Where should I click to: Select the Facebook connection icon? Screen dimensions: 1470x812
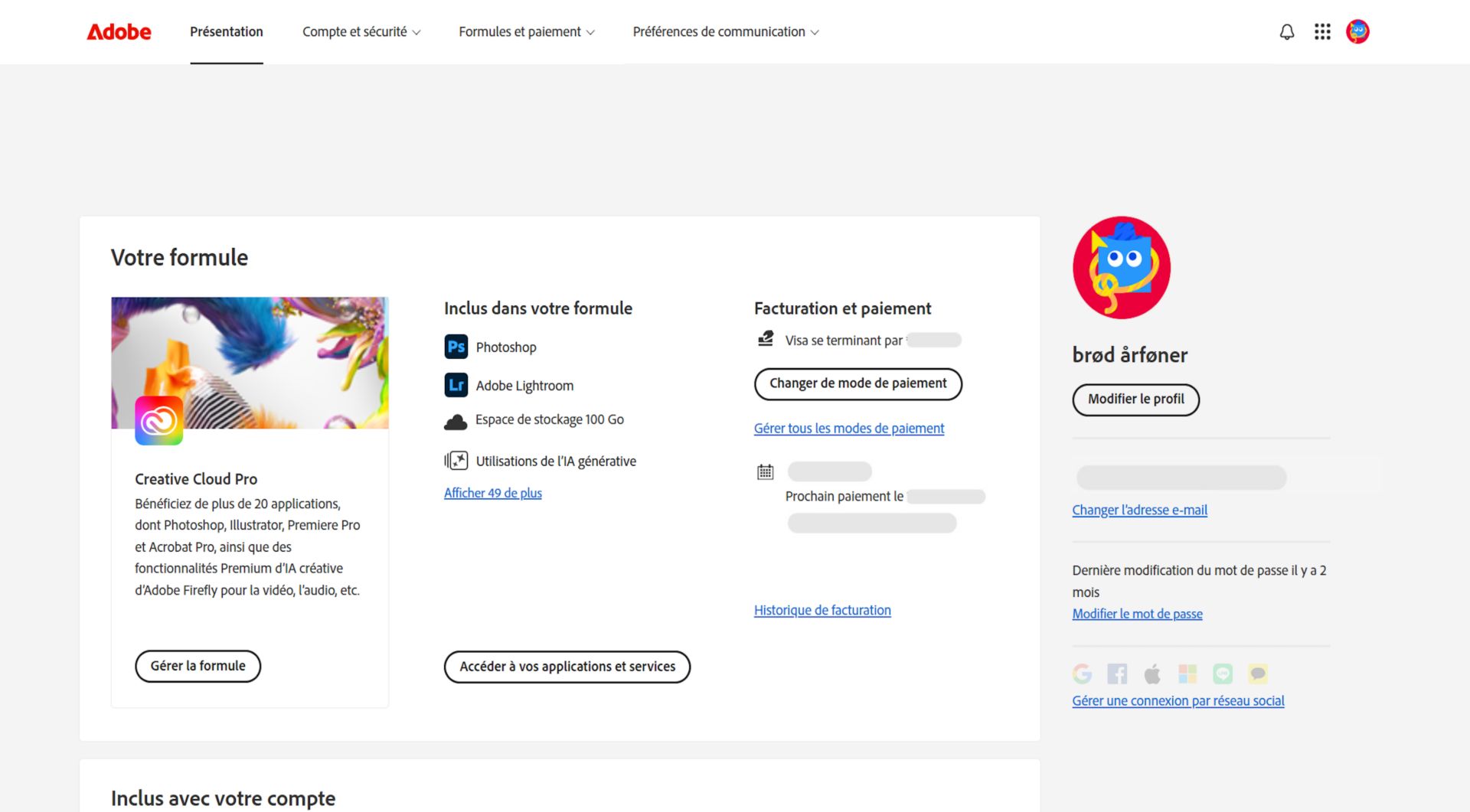click(1117, 673)
